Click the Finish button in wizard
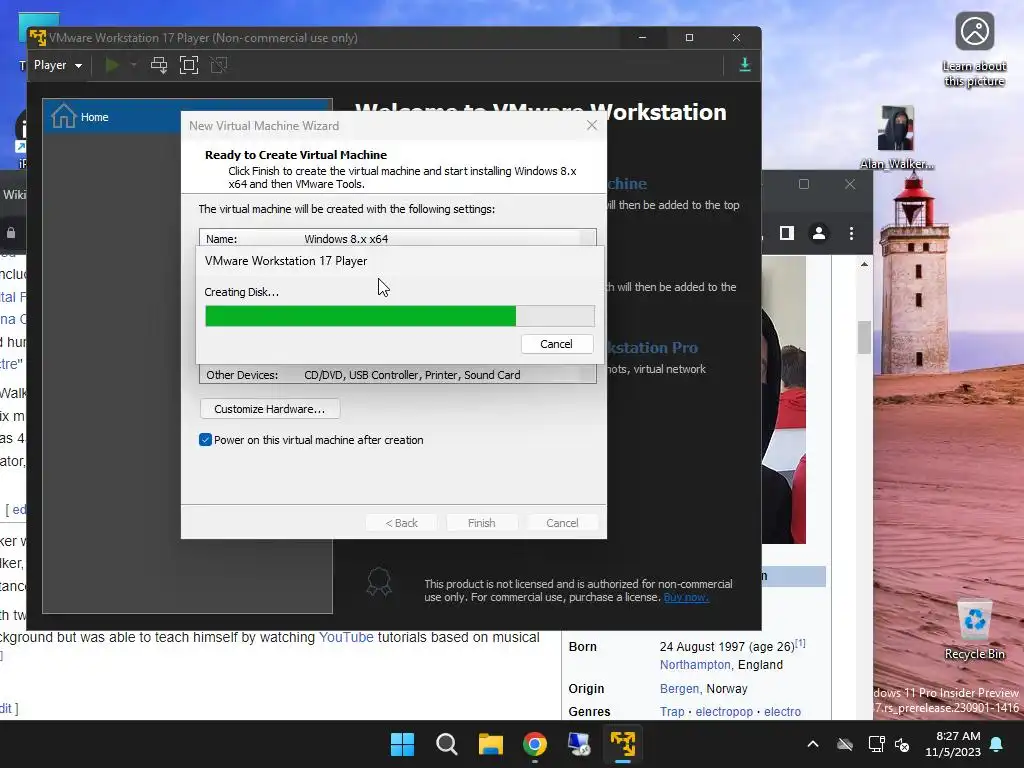Image resolution: width=1024 pixels, height=768 pixels. point(481,523)
